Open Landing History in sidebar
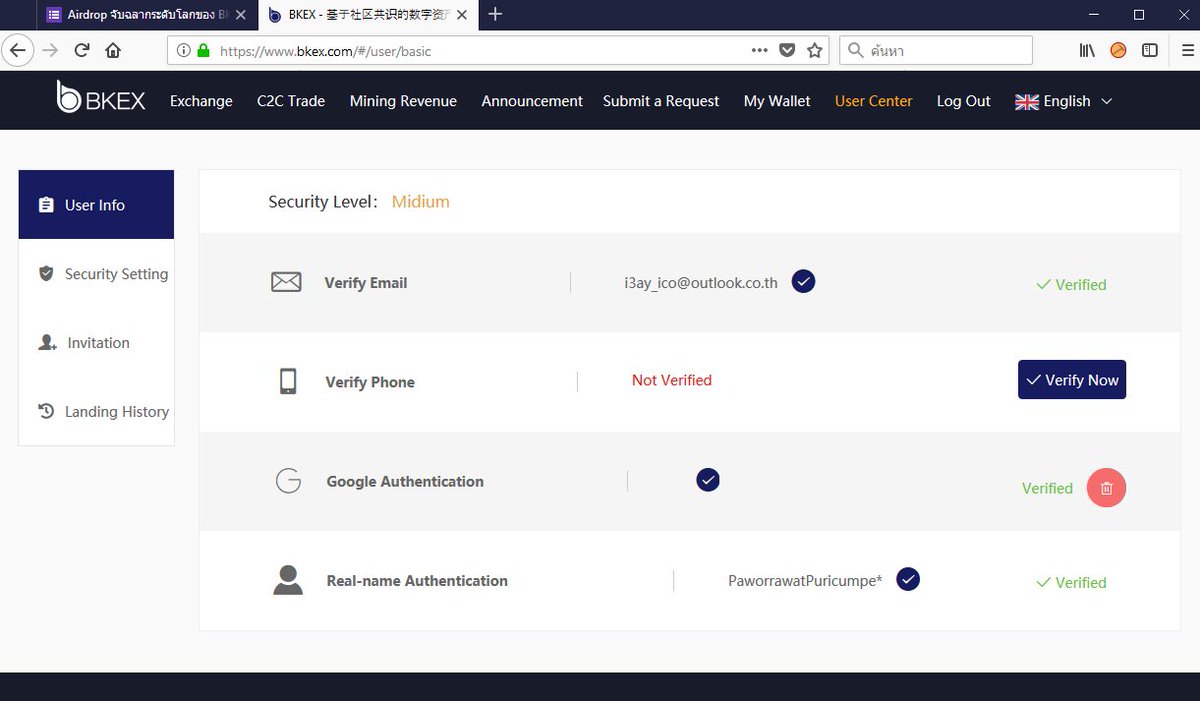This screenshot has width=1200, height=701. pos(96,412)
